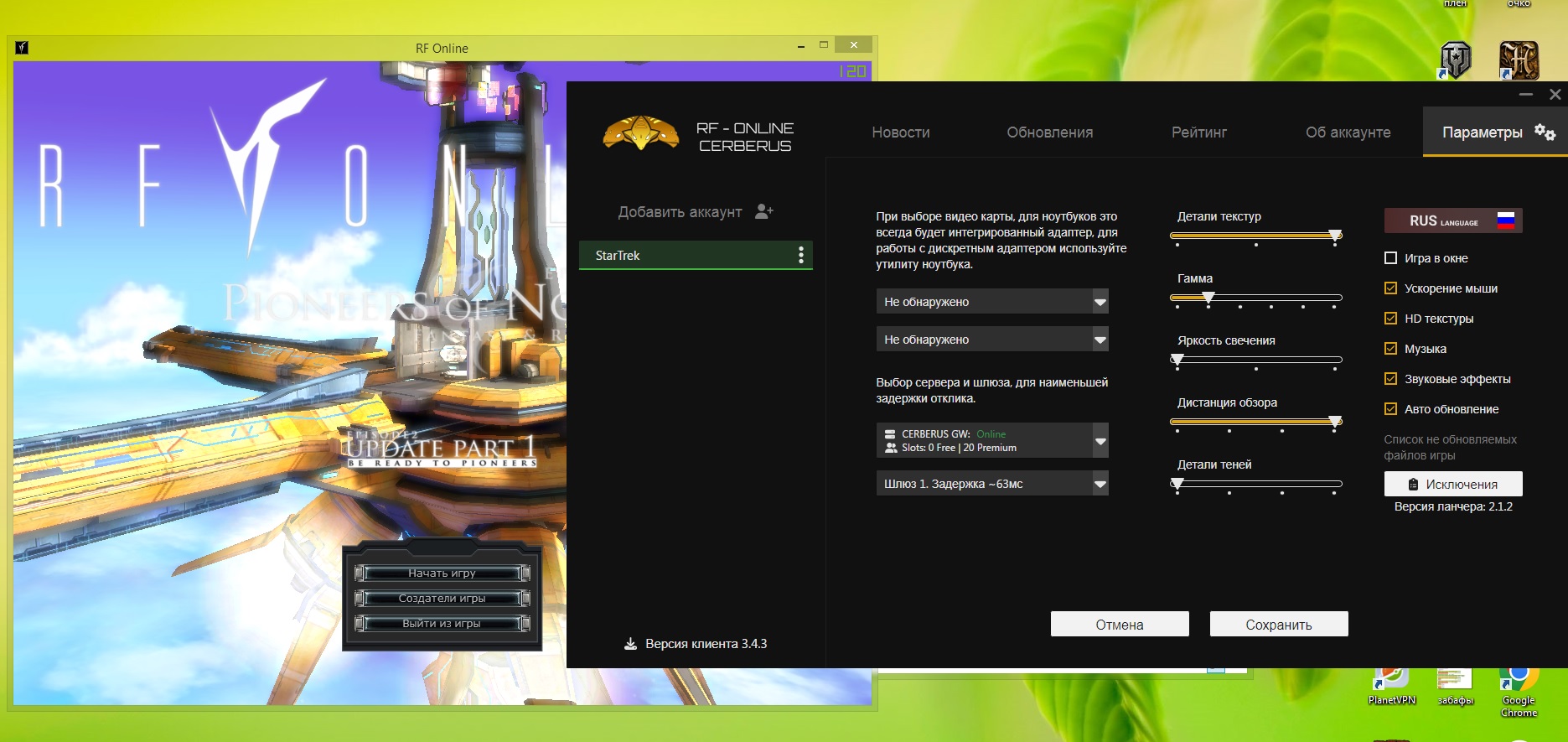Click Яркость свечения slider handle

(x=1177, y=360)
